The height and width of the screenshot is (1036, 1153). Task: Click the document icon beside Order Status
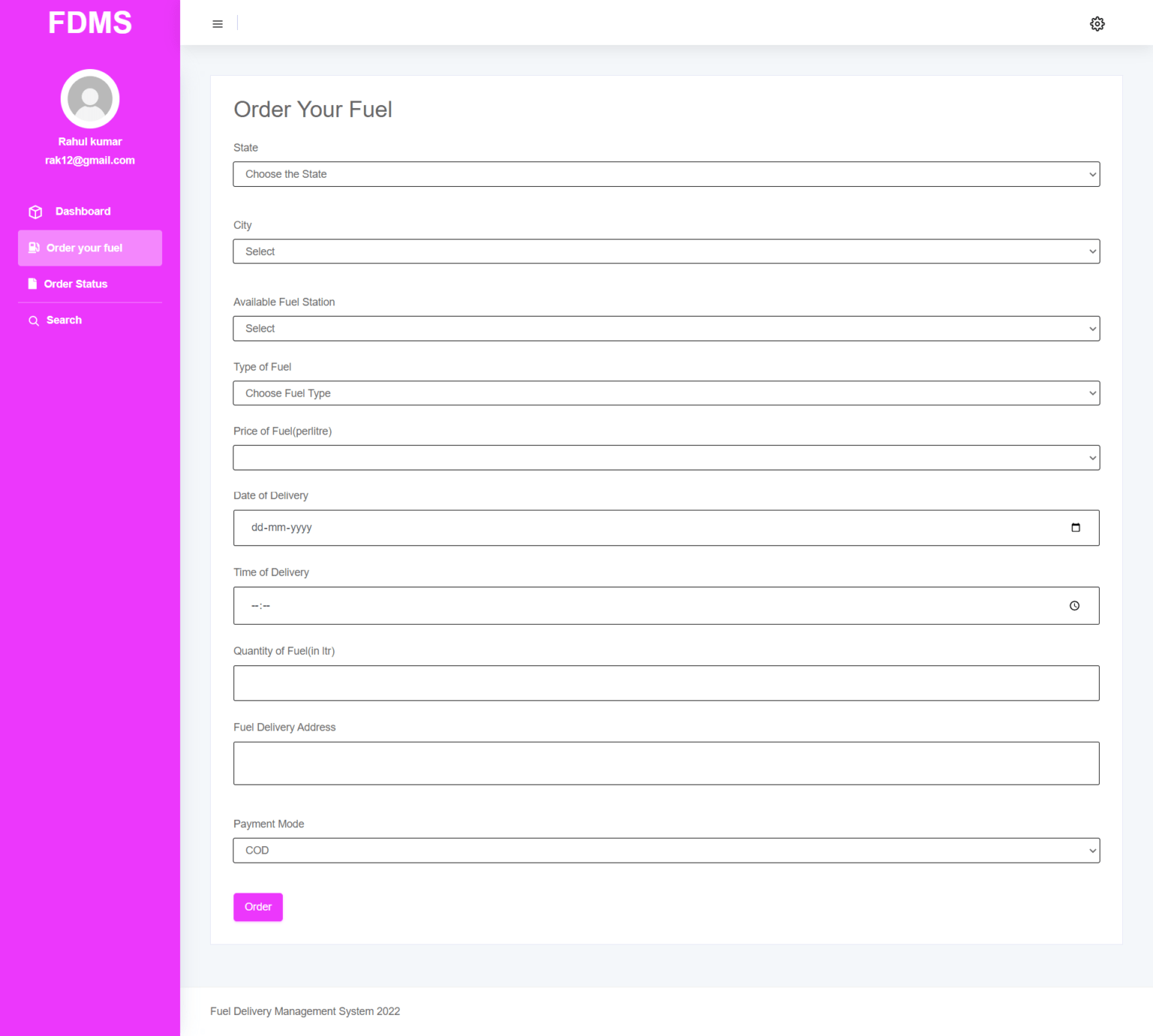click(32, 283)
